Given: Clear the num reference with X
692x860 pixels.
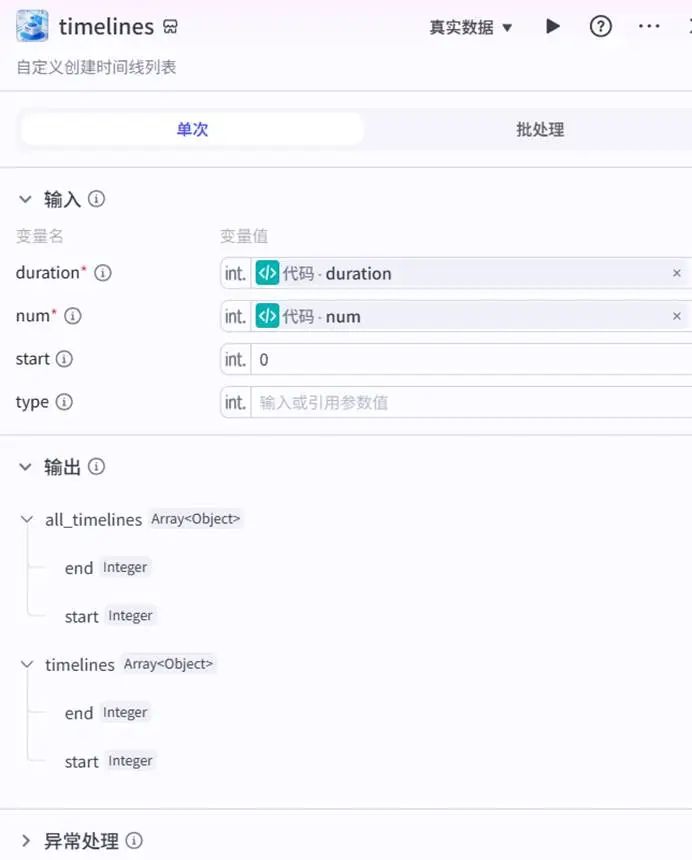Looking at the screenshot, I should point(677,316).
